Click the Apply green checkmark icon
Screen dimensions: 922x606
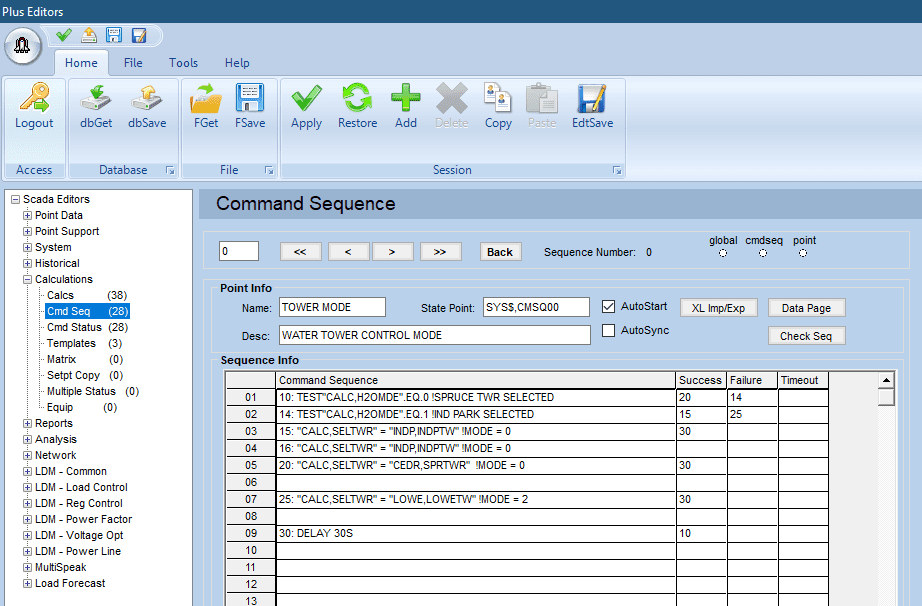pyautogui.click(x=306, y=98)
